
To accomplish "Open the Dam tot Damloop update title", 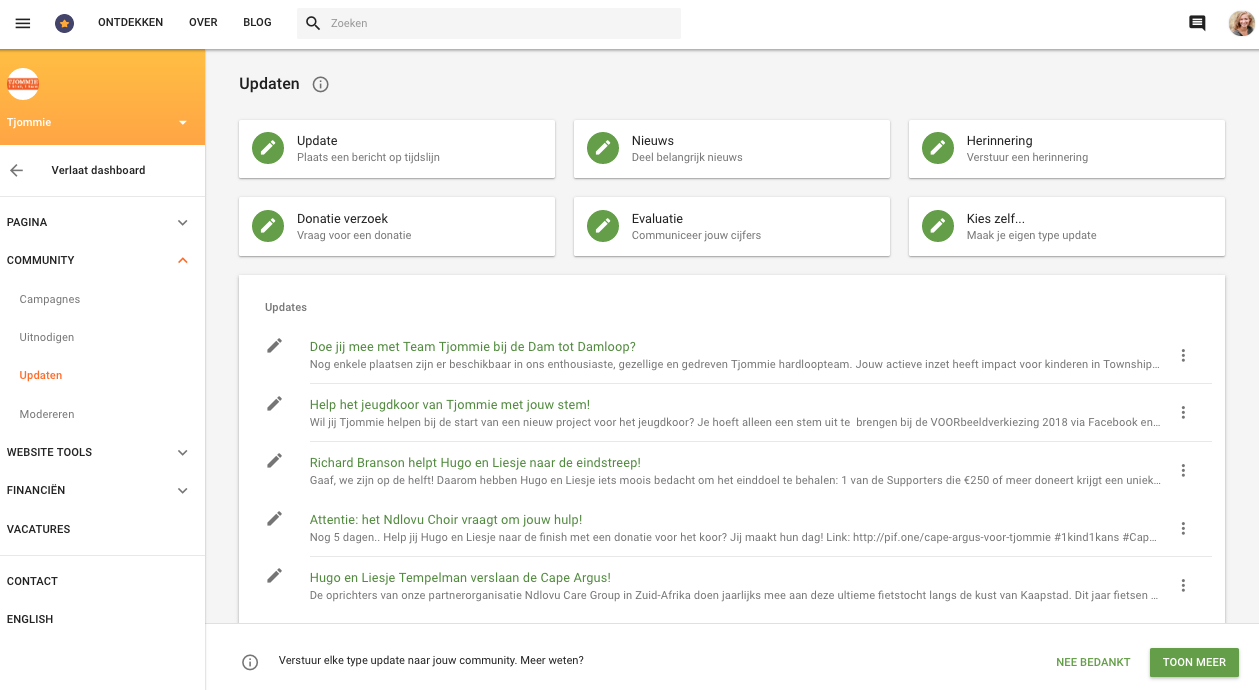I will pos(473,347).
